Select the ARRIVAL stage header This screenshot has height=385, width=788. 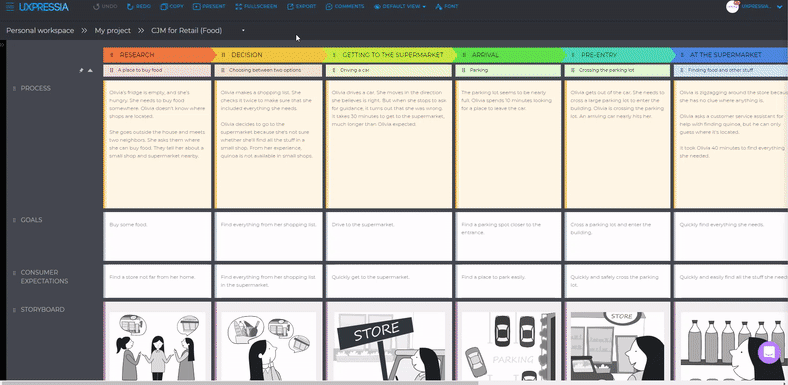509,55
